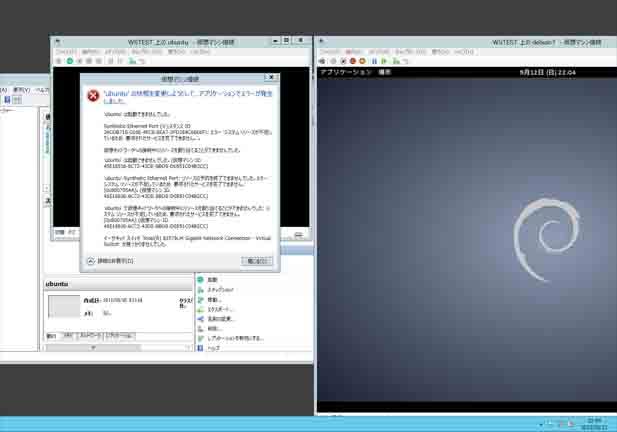Click orange Save icon in debian7 toolbar
Image resolution: width=617 pixels, height=432 pixels.
tap(362, 61)
